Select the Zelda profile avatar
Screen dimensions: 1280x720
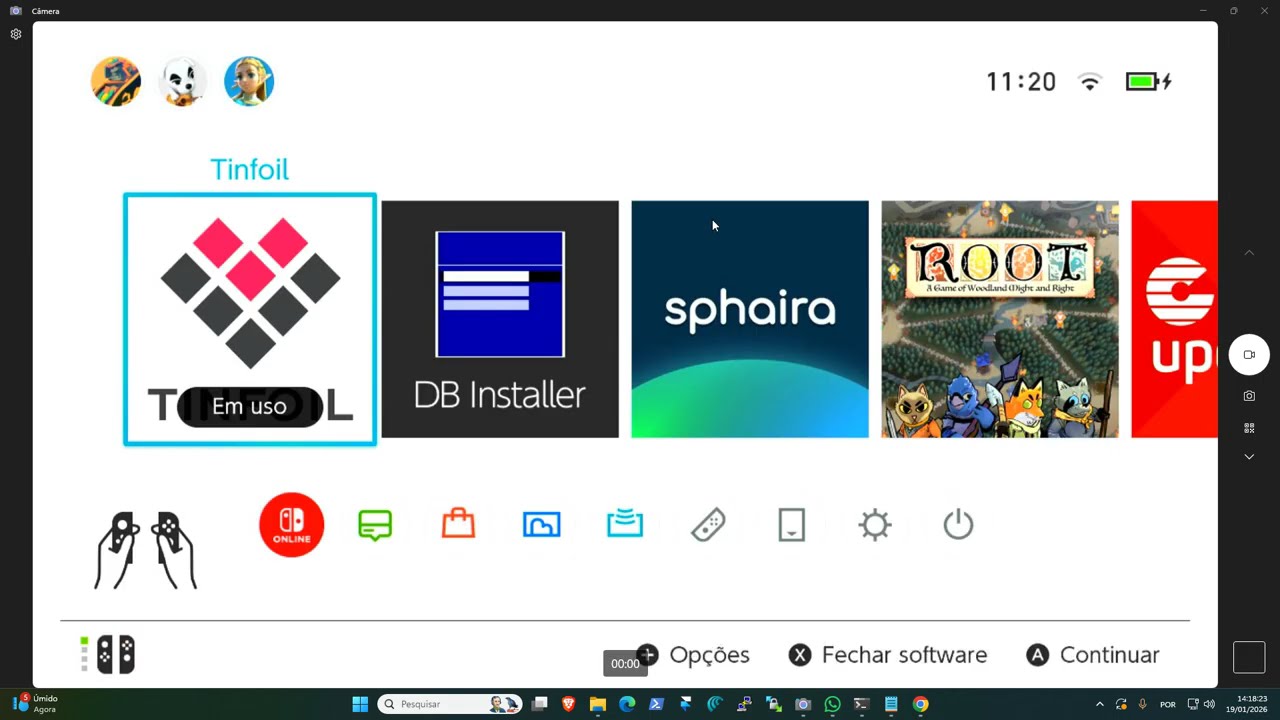click(x=249, y=81)
